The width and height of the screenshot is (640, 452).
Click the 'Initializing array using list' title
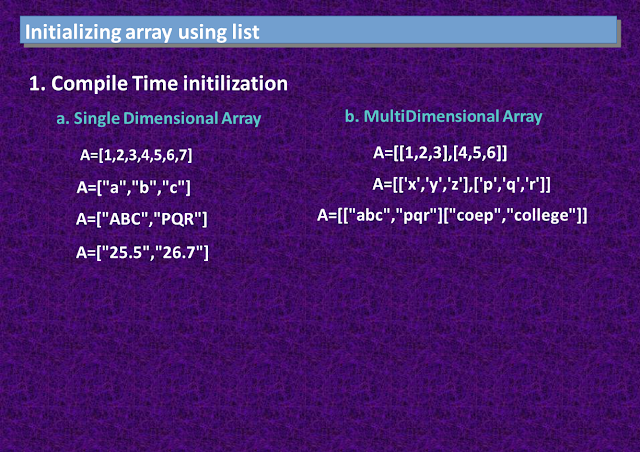pos(142,32)
